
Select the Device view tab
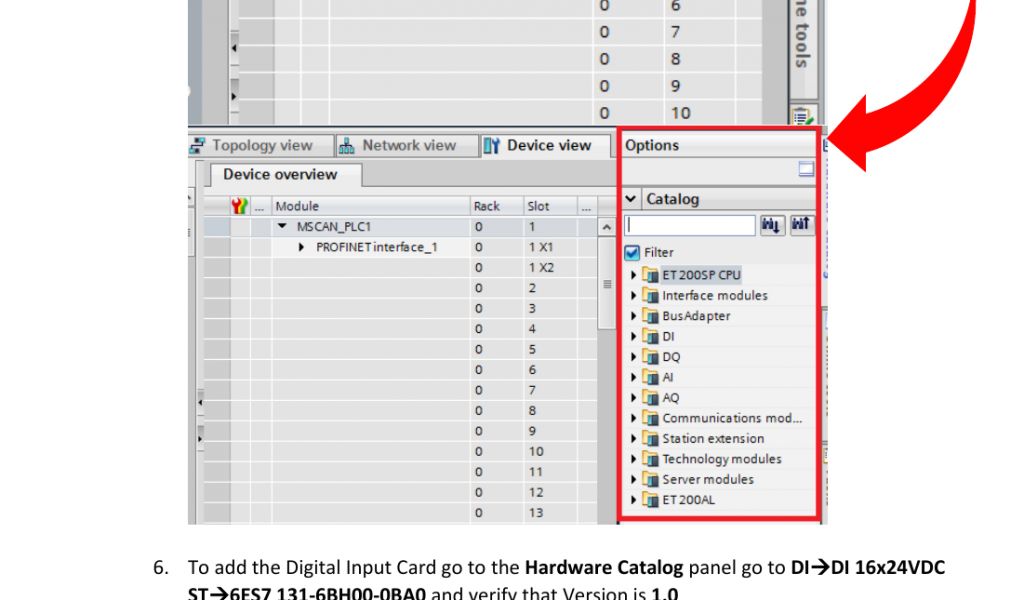(x=538, y=146)
